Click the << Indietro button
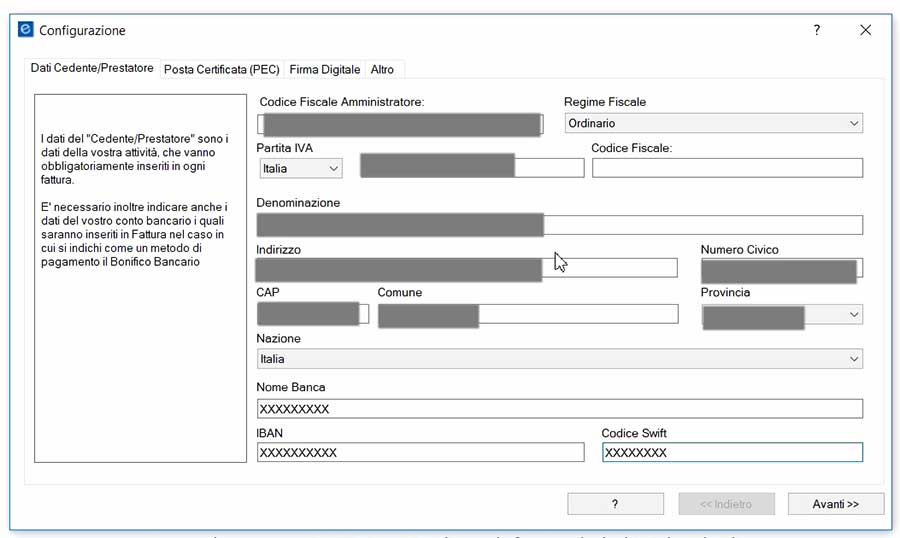Screen dimensions: 900x538 tap(726, 504)
